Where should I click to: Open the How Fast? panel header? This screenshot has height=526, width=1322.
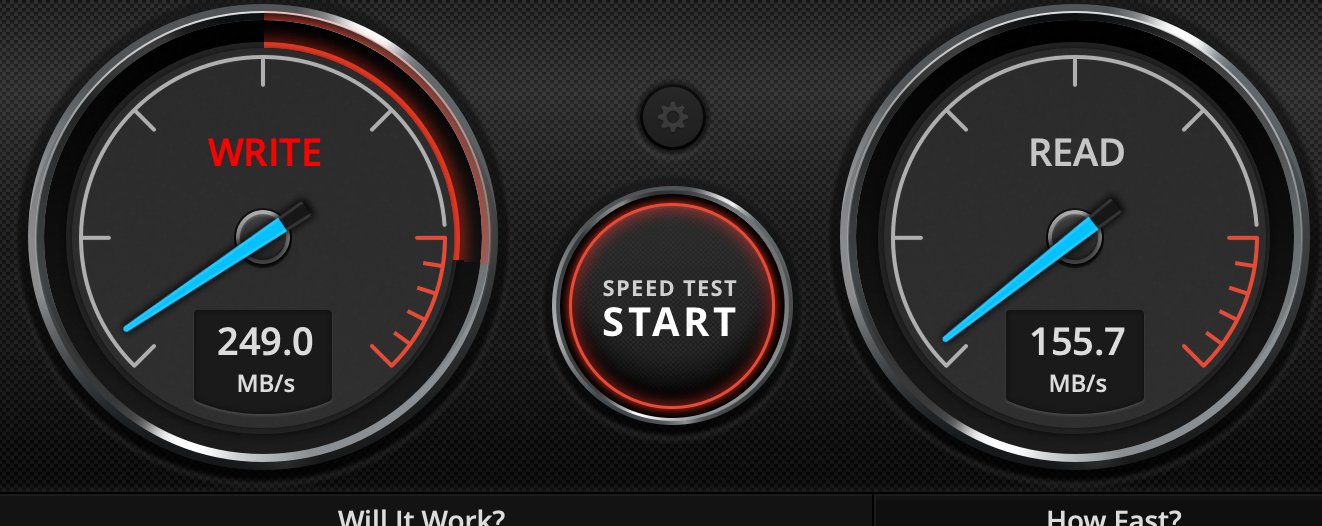(1114, 517)
